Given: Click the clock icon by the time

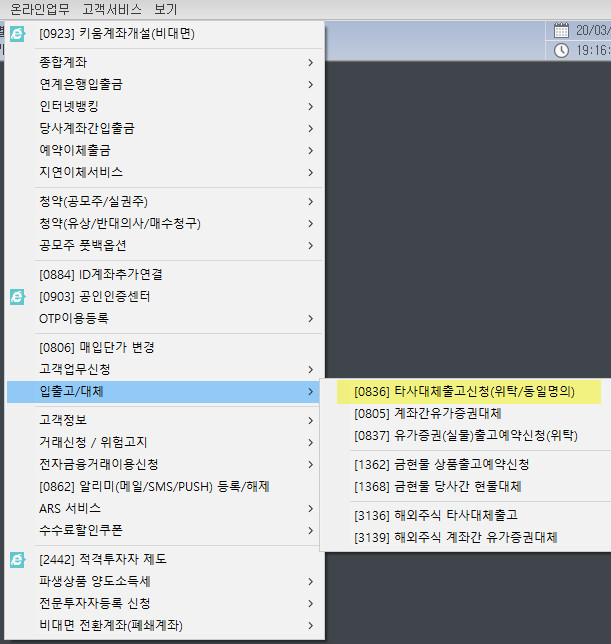Looking at the screenshot, I should (x=561, y=51).
